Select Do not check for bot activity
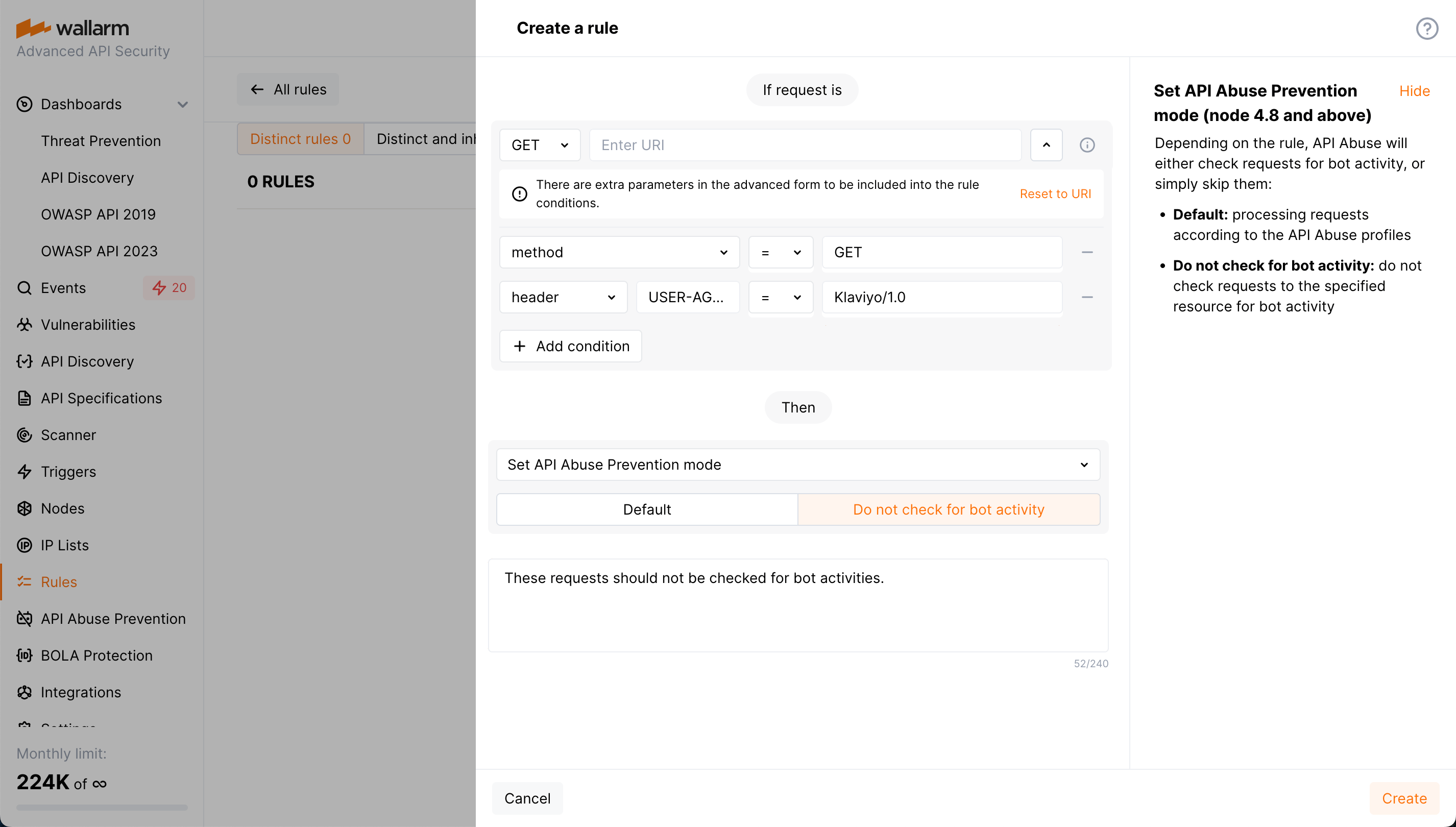This screenshot has height=827, width=1456. click(x=949, y=509)
